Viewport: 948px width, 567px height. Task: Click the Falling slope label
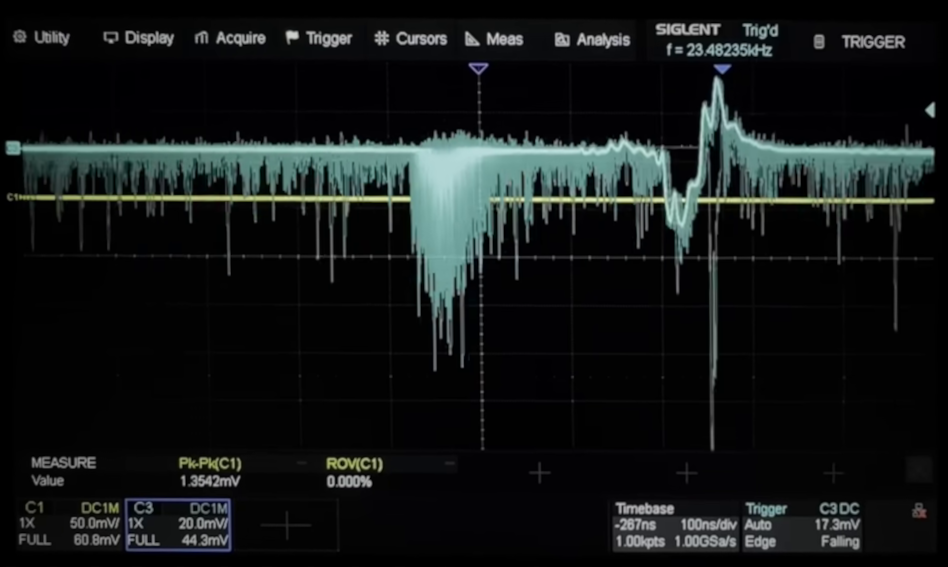click(840, 541)
